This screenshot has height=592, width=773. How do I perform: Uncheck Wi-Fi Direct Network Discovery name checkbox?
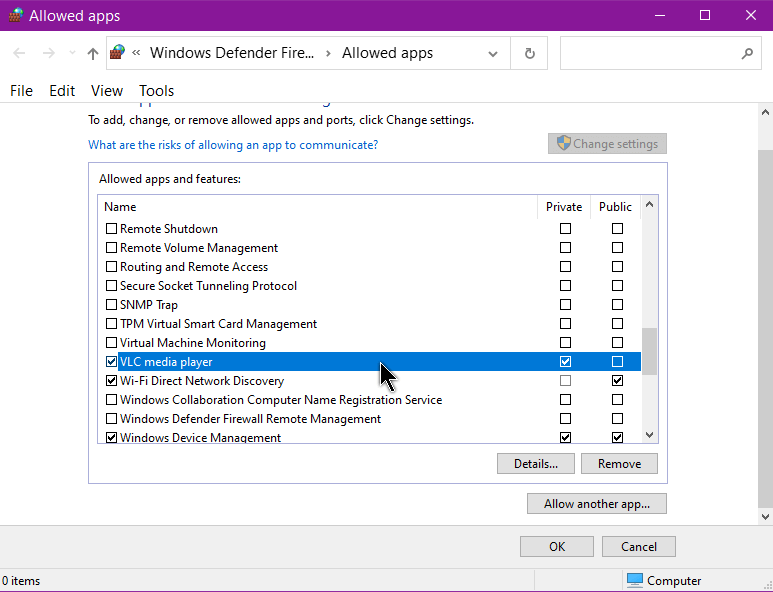point(111,381)
